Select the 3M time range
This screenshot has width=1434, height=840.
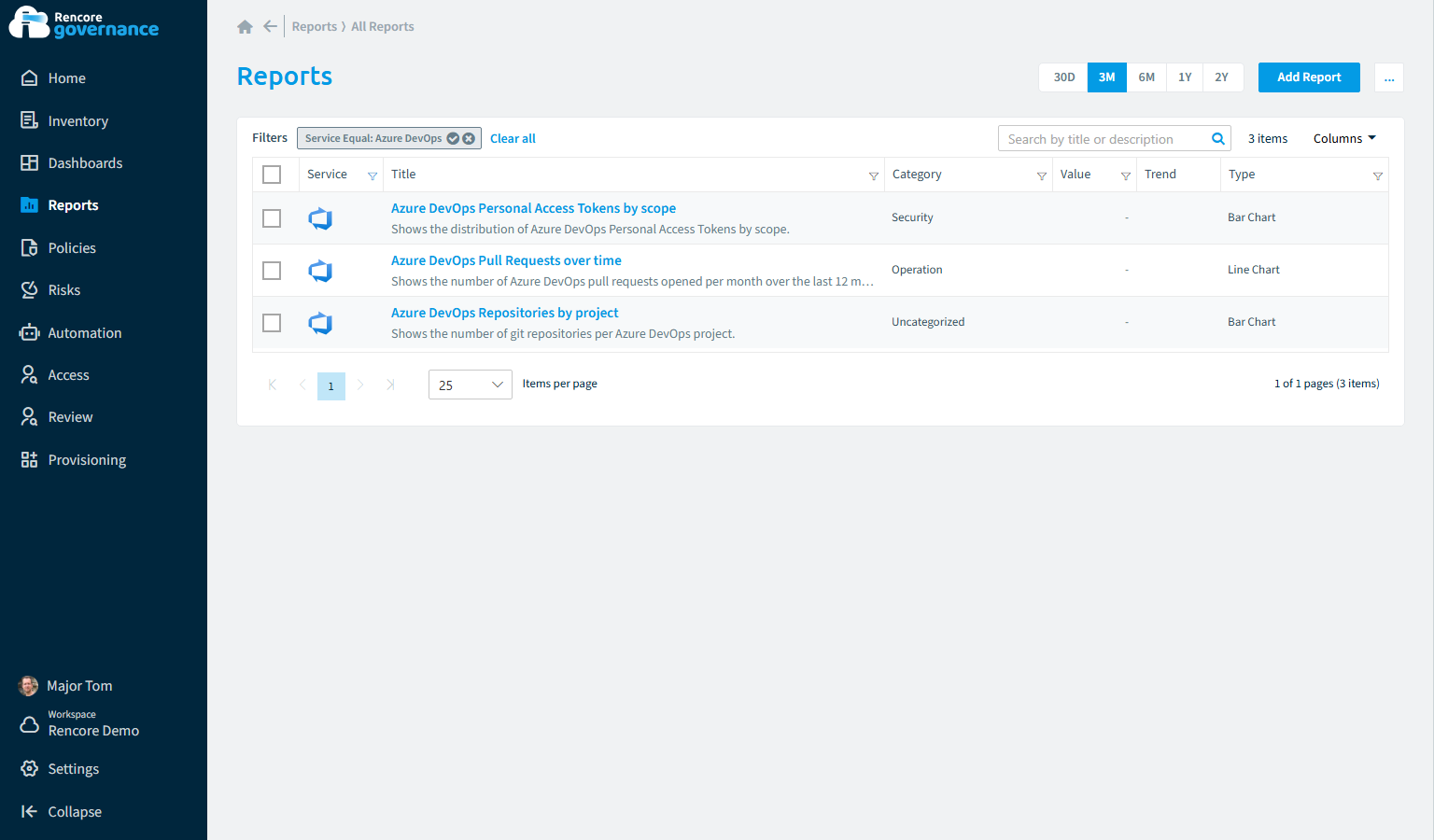tap(1107, 77)
